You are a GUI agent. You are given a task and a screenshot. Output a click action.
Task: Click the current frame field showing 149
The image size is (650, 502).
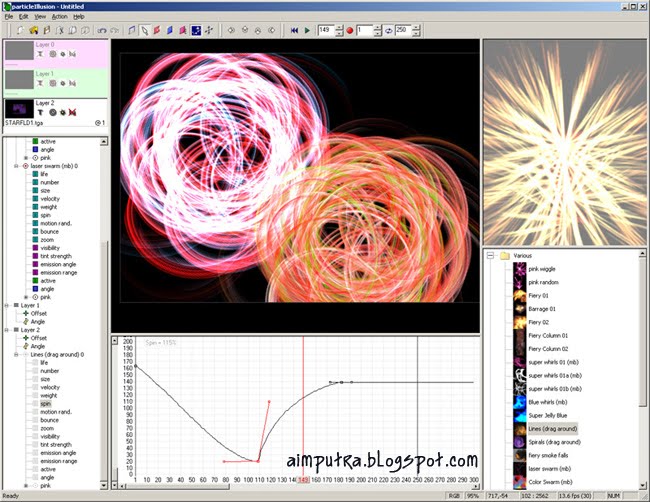tap(327, 30)
